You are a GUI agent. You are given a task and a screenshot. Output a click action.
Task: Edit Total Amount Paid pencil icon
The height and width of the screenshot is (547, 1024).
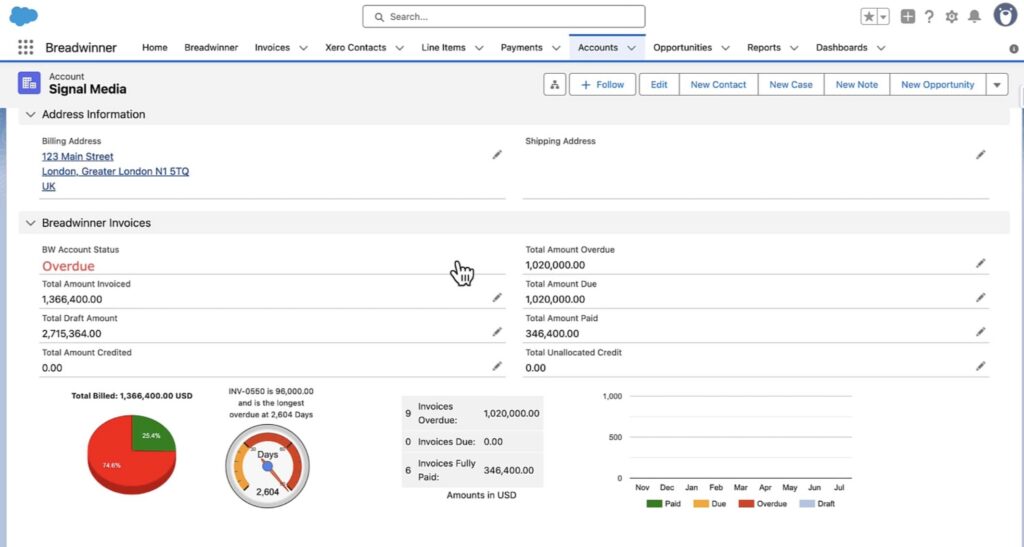tap(980, 332)
